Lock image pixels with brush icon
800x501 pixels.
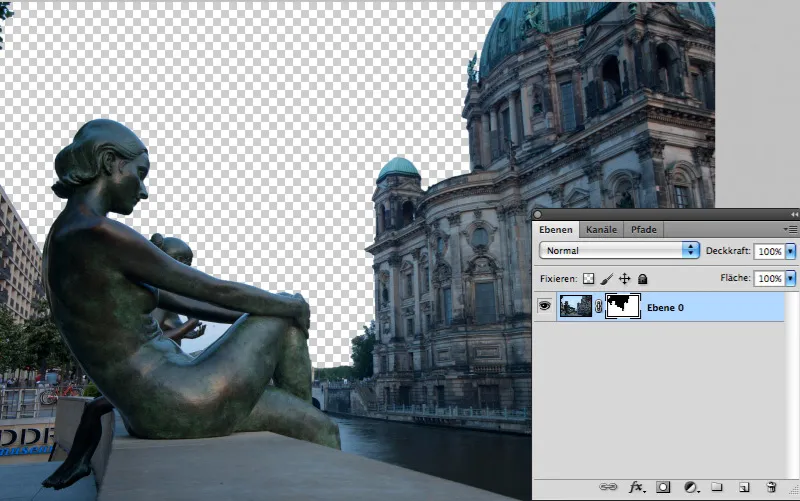pyautogui.click(x=607, y=279)
